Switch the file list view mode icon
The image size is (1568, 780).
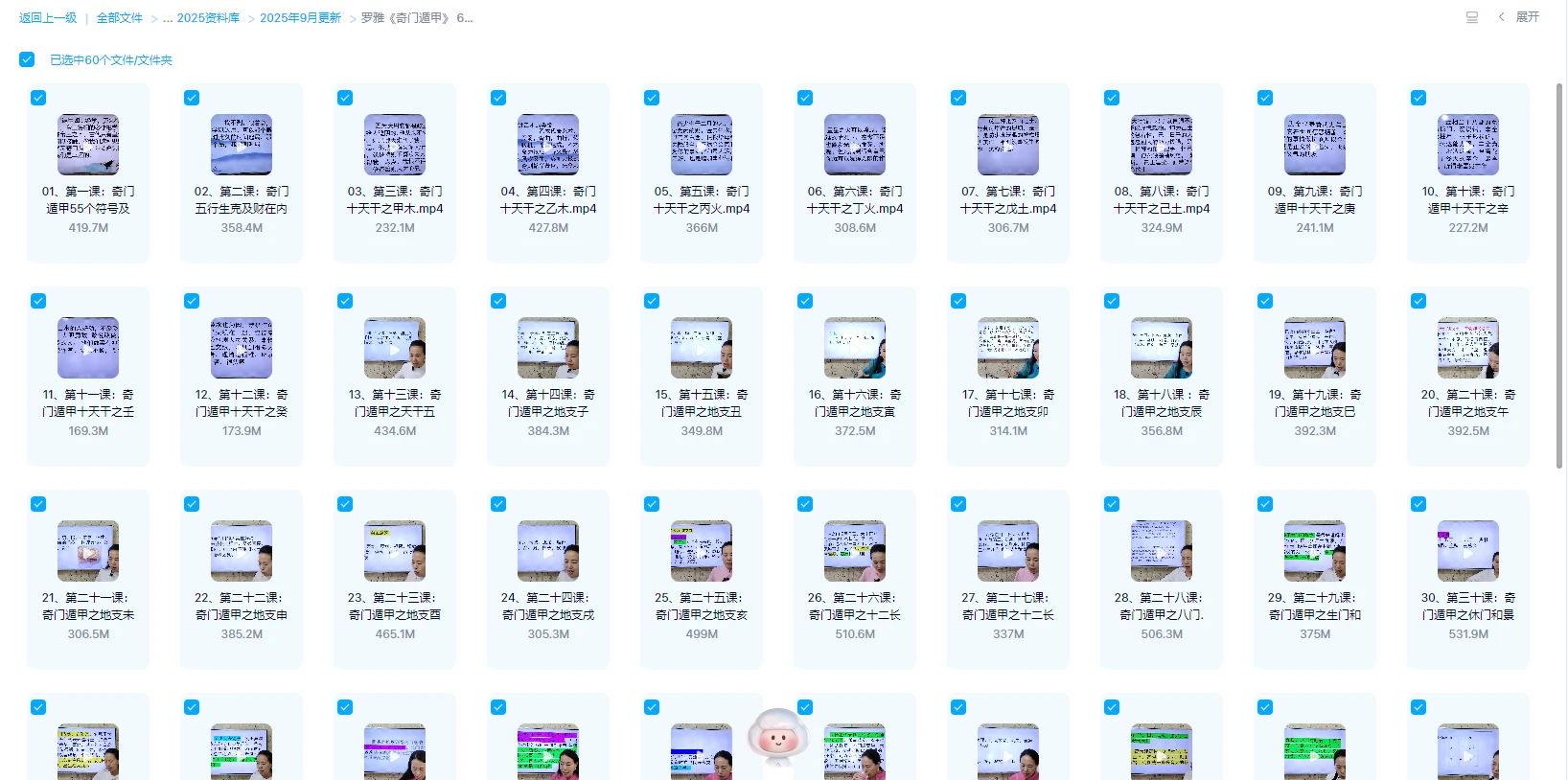coord(1472,17)
